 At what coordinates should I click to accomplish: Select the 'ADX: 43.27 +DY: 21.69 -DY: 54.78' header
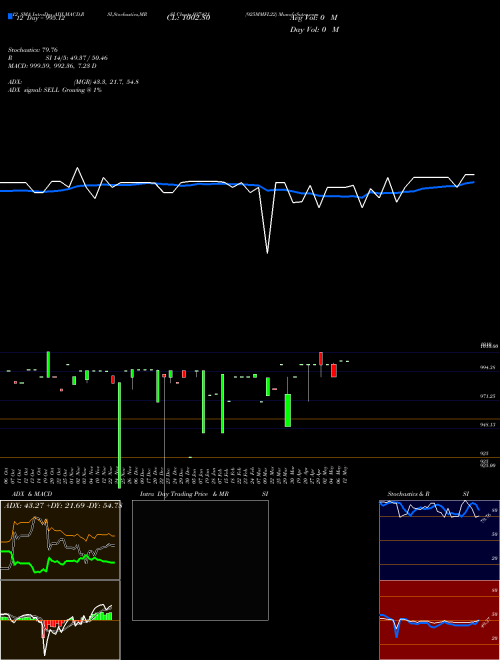coord(63,506)
